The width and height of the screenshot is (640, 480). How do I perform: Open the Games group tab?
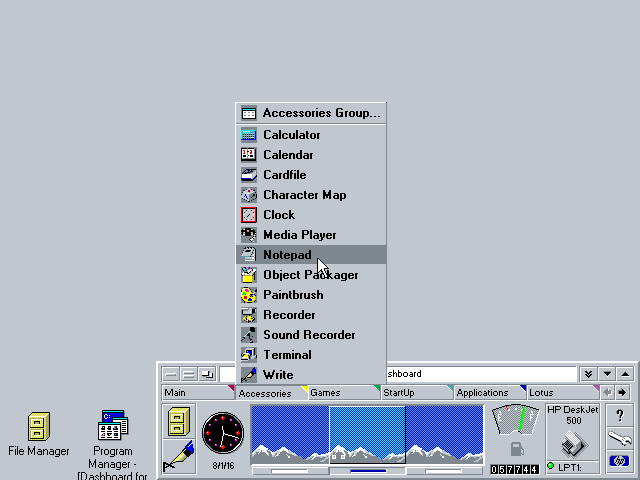[x=344, y=393]
